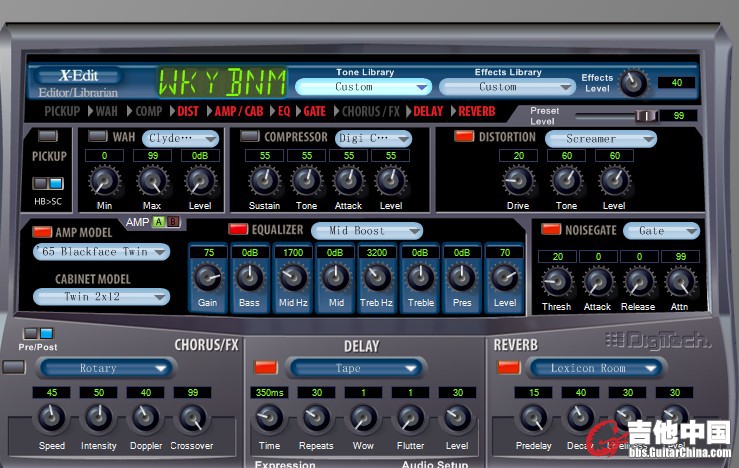Click the Equalizer Treble knob
Viewport: 739px width, 468px height.
[x=420, y=278]
